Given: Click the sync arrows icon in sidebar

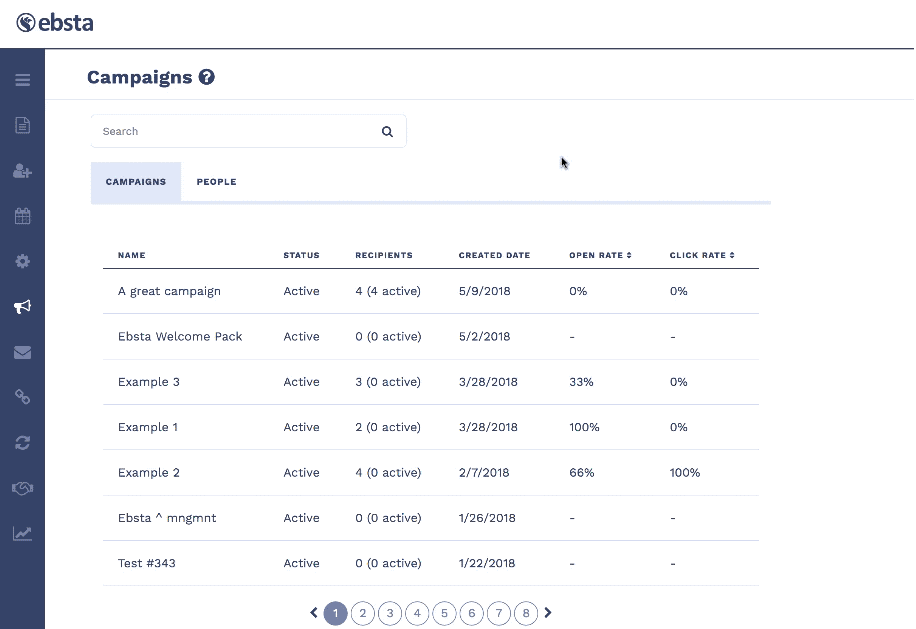Looking at the screenshot, I should pyautogui.click(x=22, y=442).
